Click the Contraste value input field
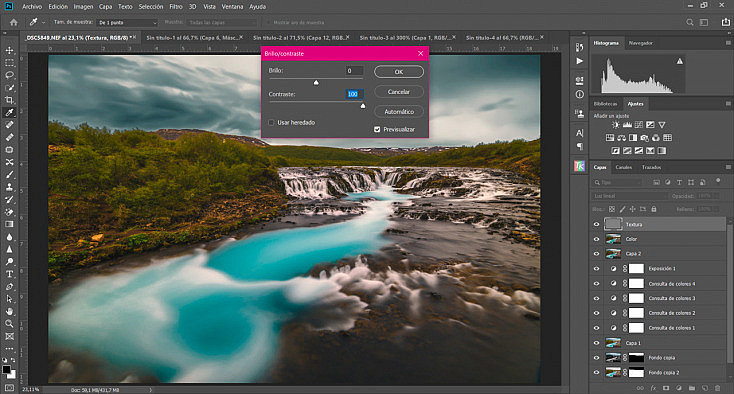The width and height of the screenshot is (734, 394). (x=354, y=94)
